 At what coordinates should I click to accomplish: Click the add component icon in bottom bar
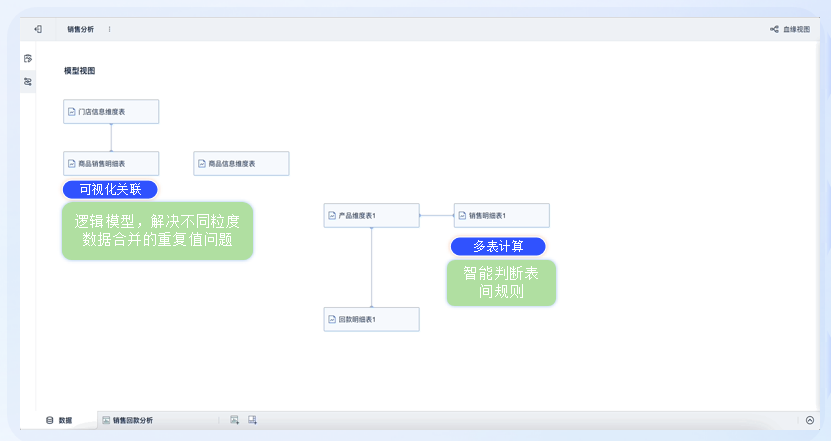tap(234, 420)
